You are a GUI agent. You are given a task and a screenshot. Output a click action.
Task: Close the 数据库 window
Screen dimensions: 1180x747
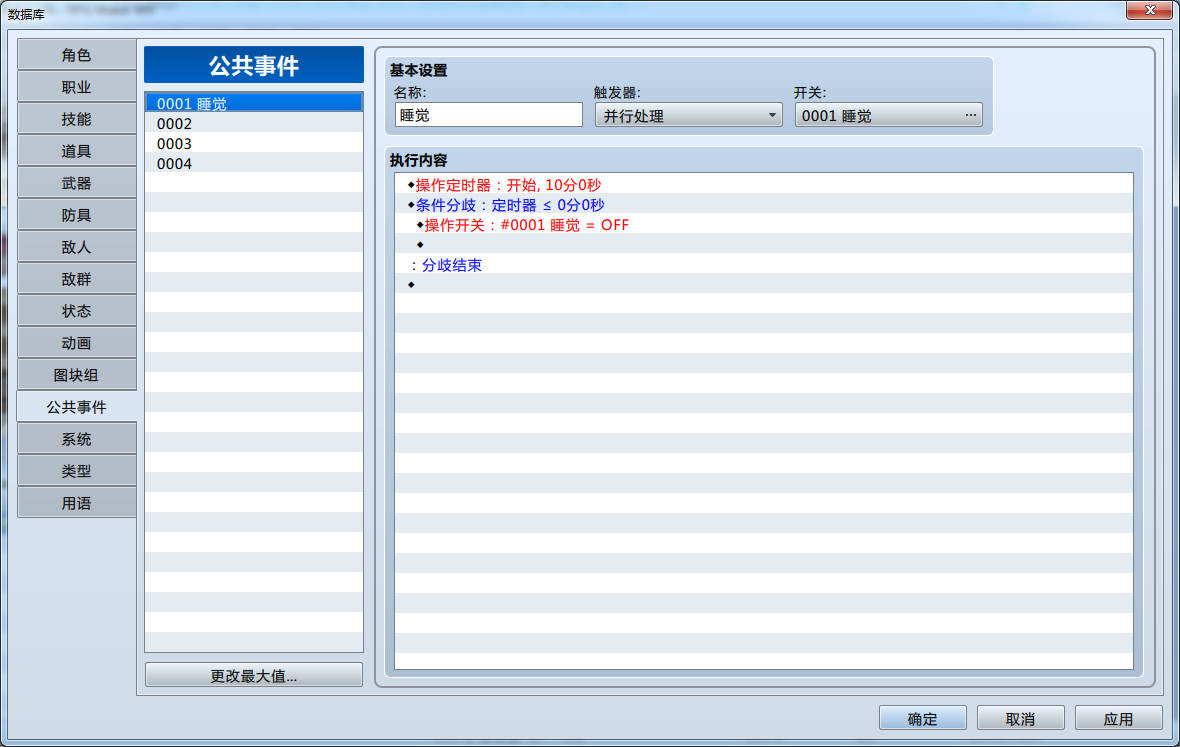[x=1149, y=10]
